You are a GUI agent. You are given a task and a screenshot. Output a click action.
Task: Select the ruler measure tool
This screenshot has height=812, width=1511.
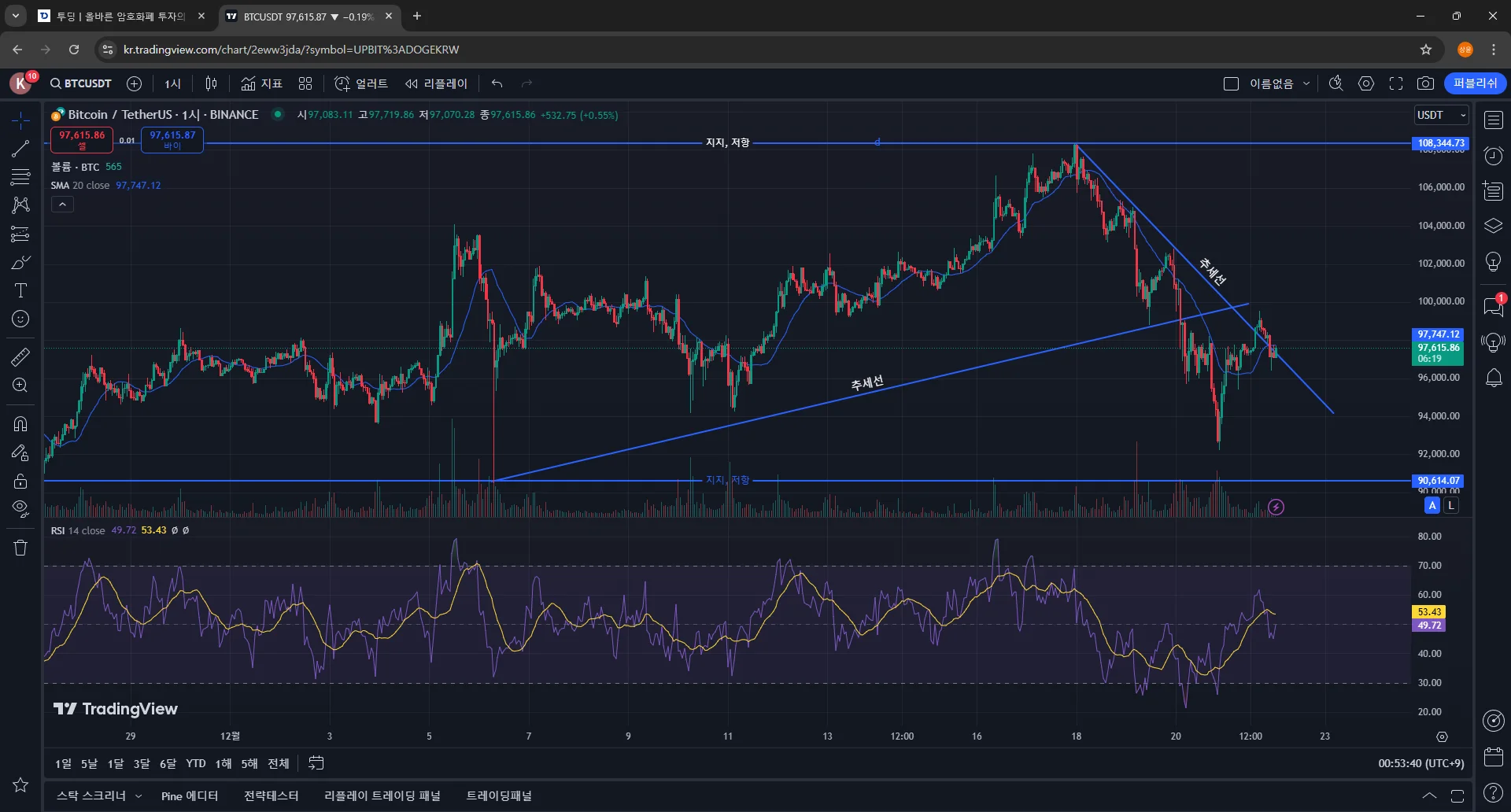point(20,356)
